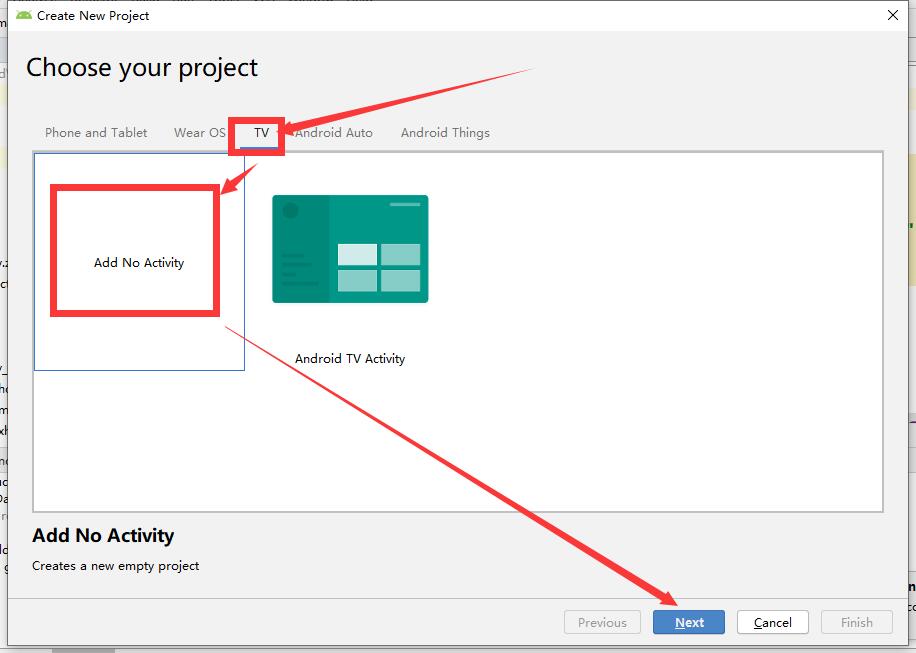Click the grayed-out Finish button

click(x=856, y=622)
